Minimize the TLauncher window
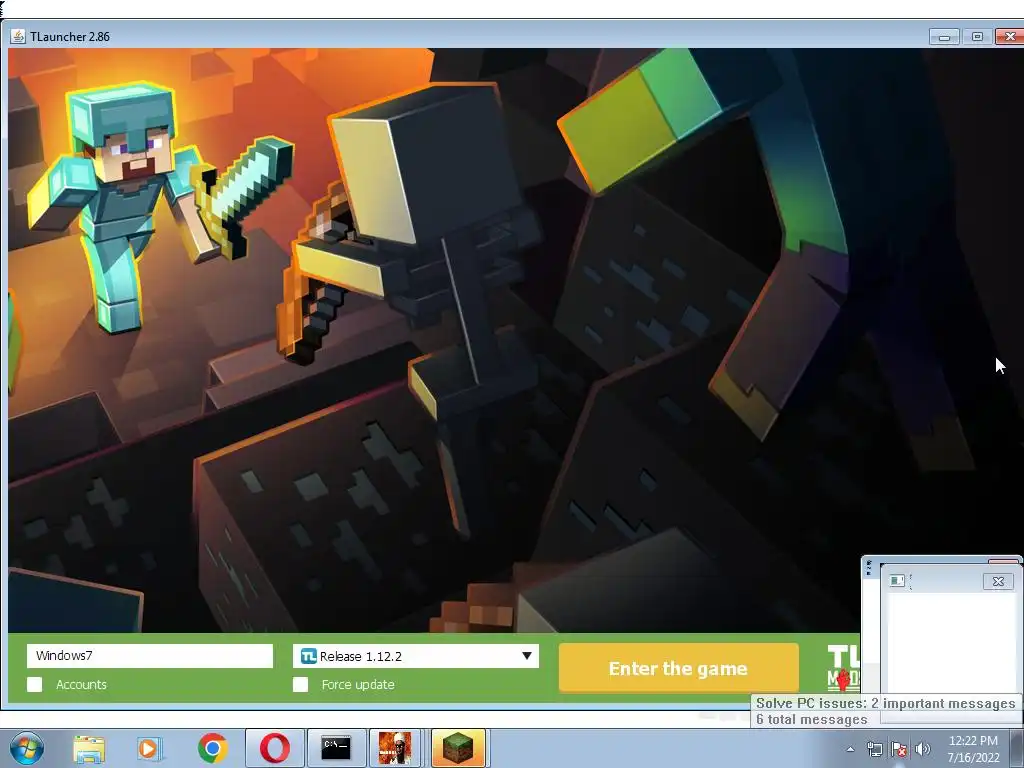 pyautogui.click(x=944, y=37)
